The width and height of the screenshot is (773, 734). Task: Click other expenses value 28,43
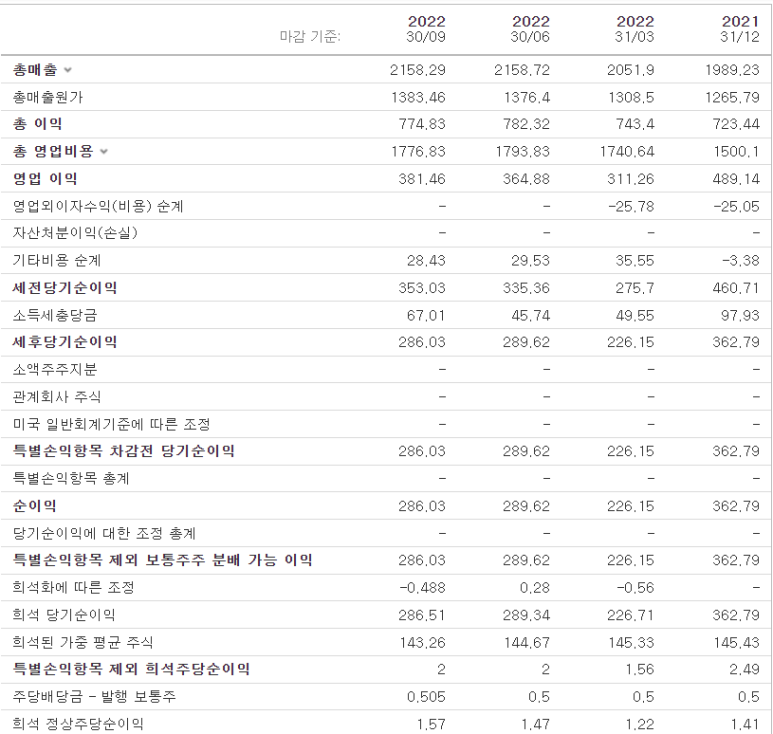pos(426,260)
